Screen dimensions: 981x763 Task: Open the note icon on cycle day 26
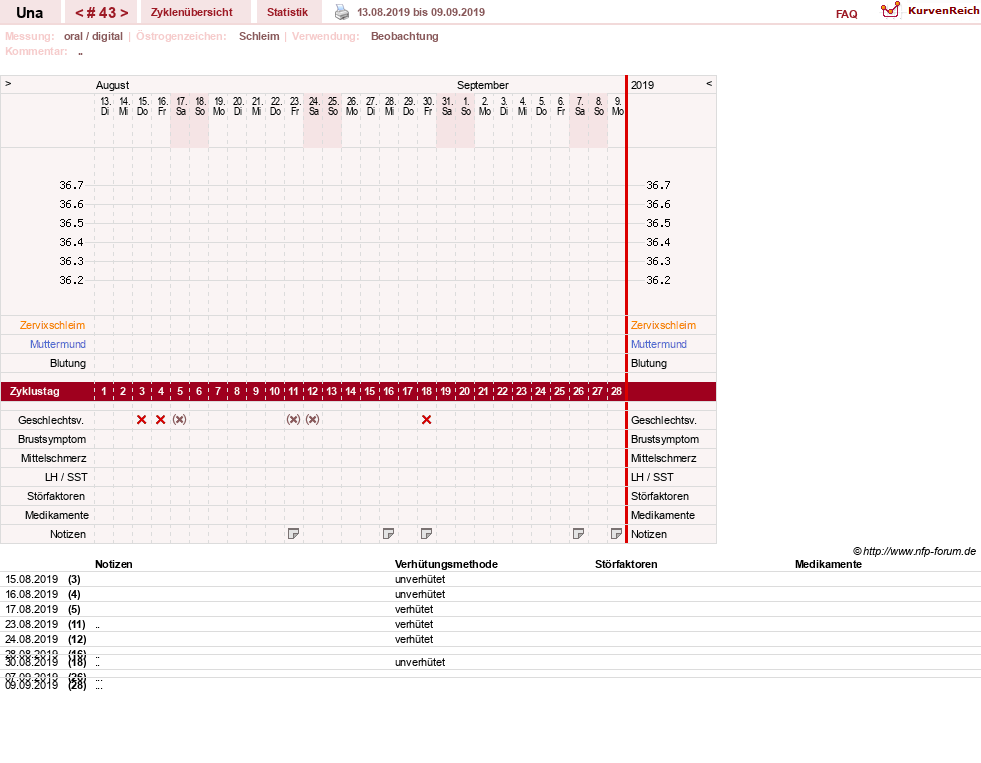(x=579, y=533)
